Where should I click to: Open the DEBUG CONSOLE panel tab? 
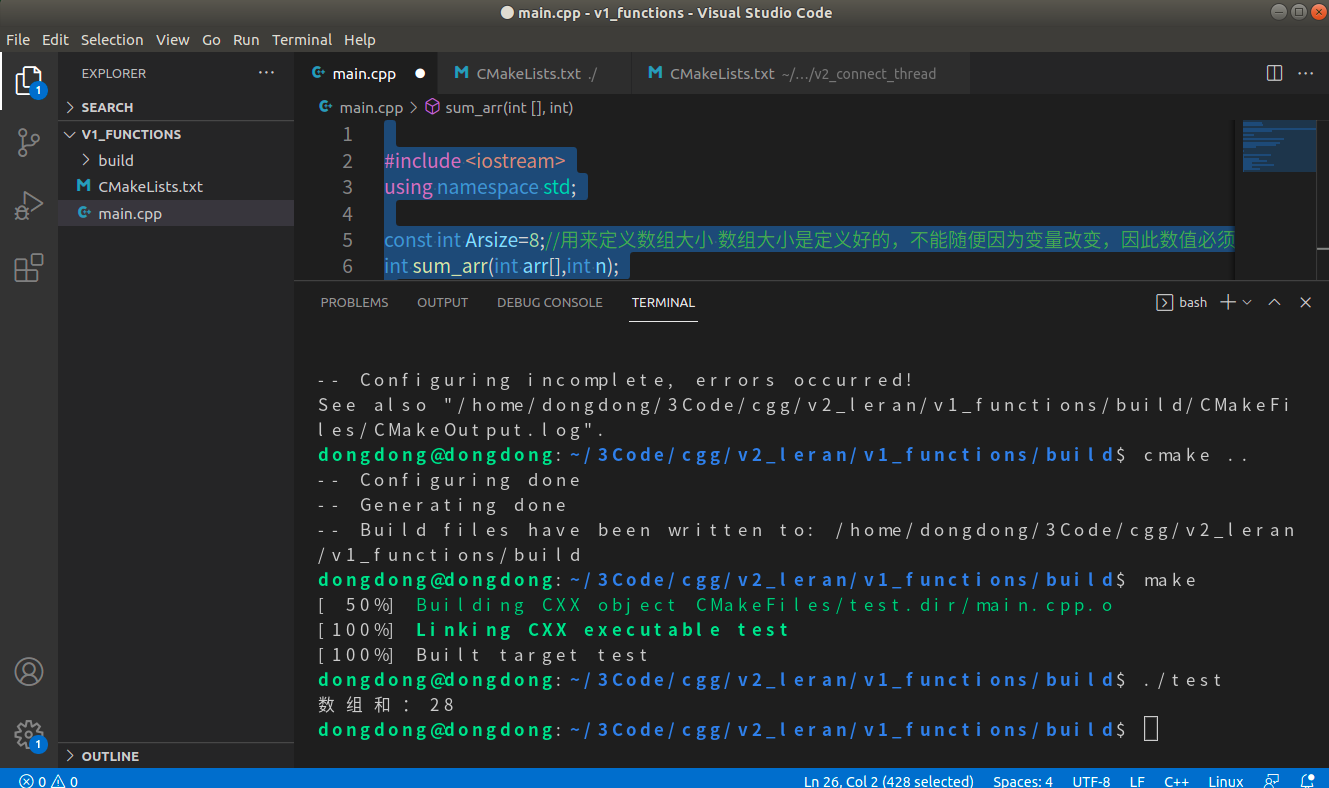tap(550, 302)
